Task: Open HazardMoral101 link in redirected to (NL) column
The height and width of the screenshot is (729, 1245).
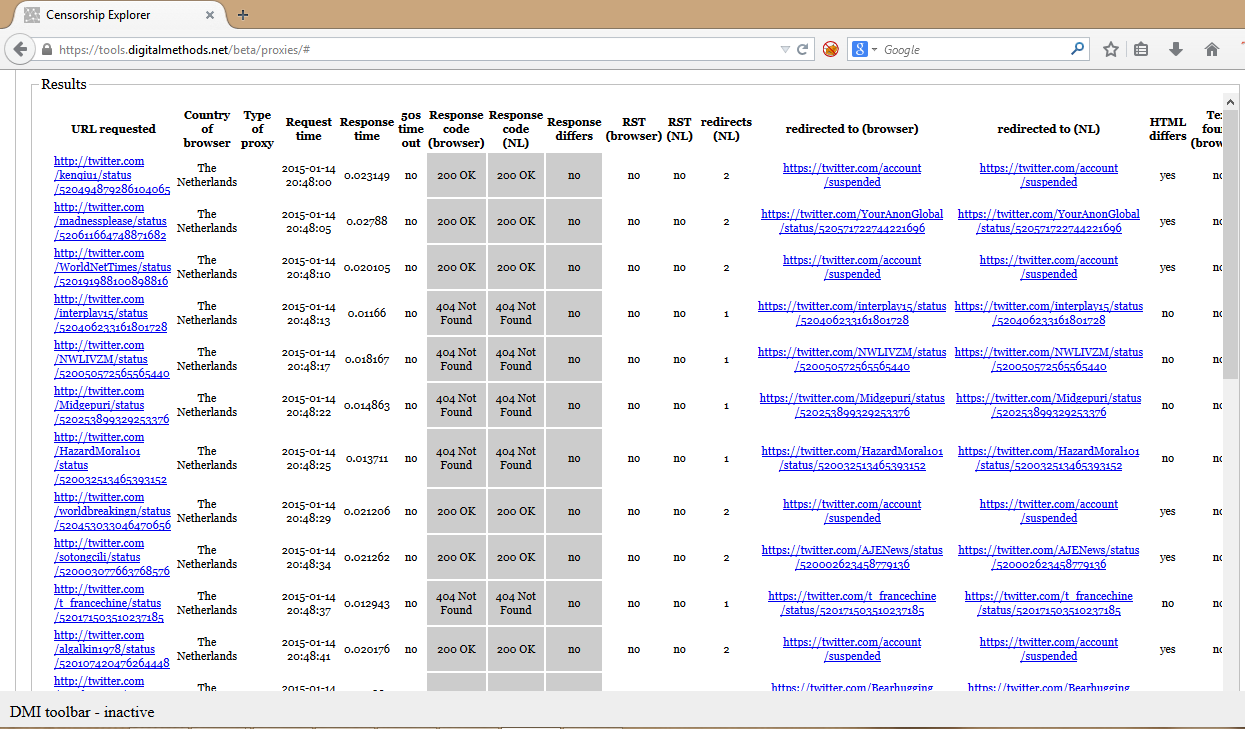Action: coord(1049,458)
